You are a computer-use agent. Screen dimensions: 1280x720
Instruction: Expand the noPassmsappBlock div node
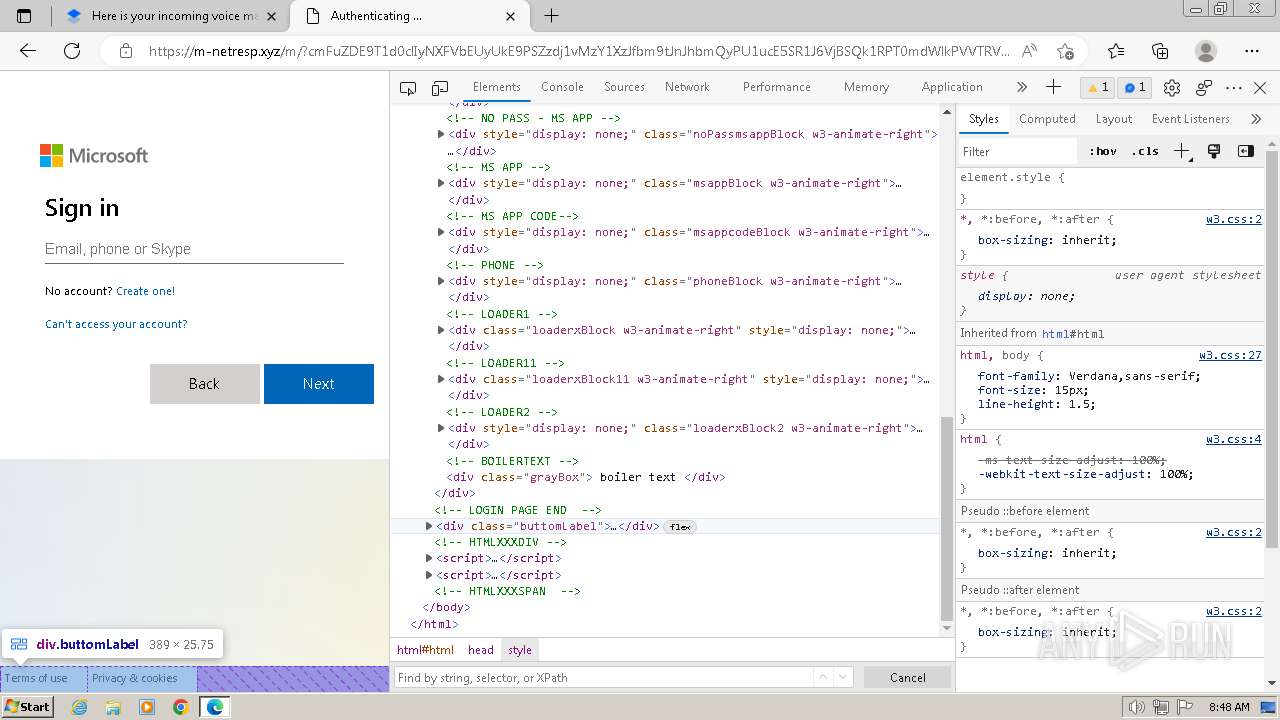coord(441,134)
